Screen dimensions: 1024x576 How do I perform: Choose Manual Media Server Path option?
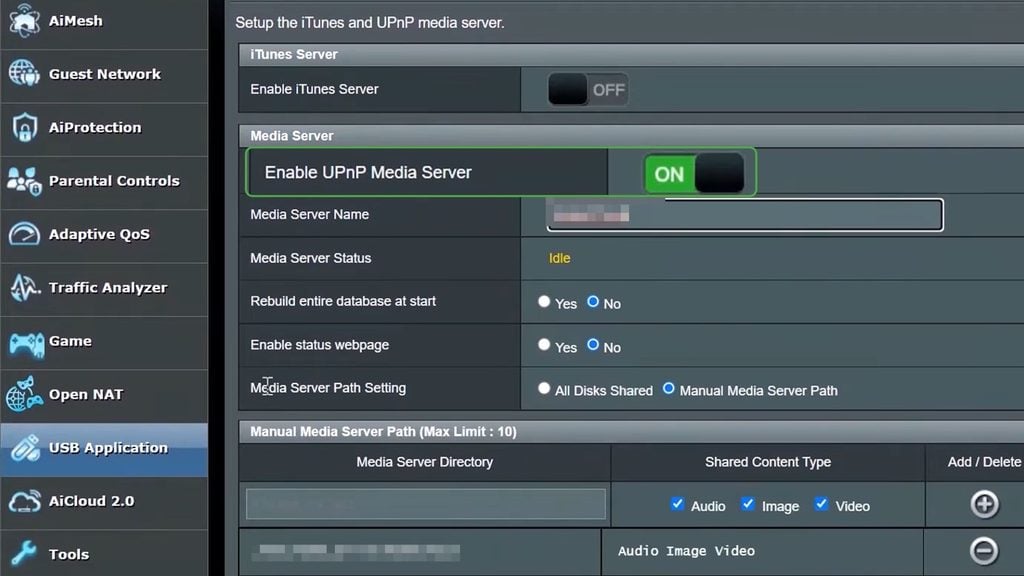(668, 388)
